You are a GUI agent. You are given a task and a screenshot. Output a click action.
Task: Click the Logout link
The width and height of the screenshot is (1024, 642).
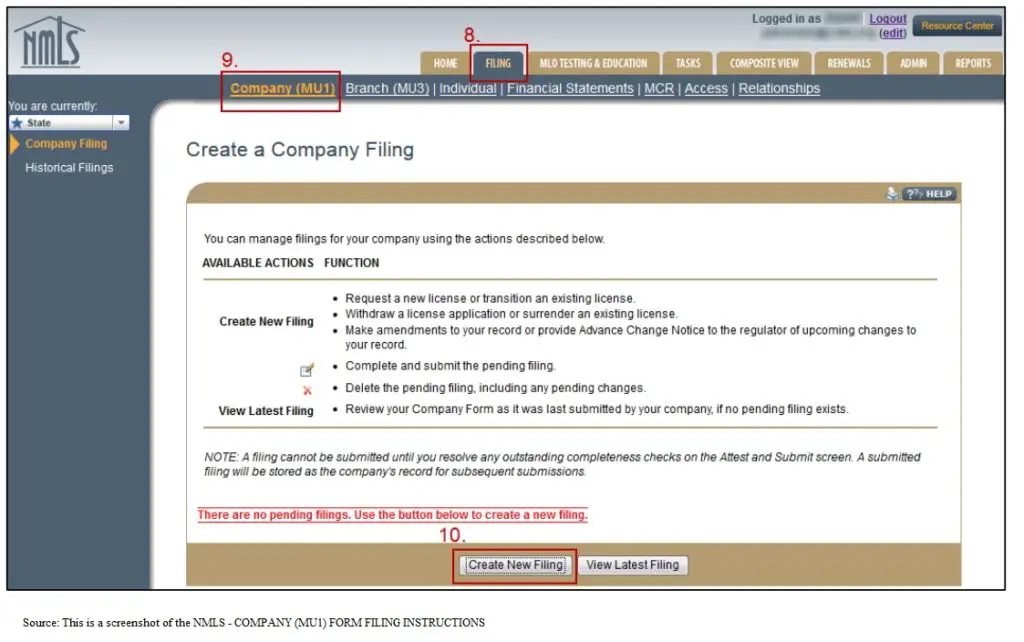click(888, 19)
